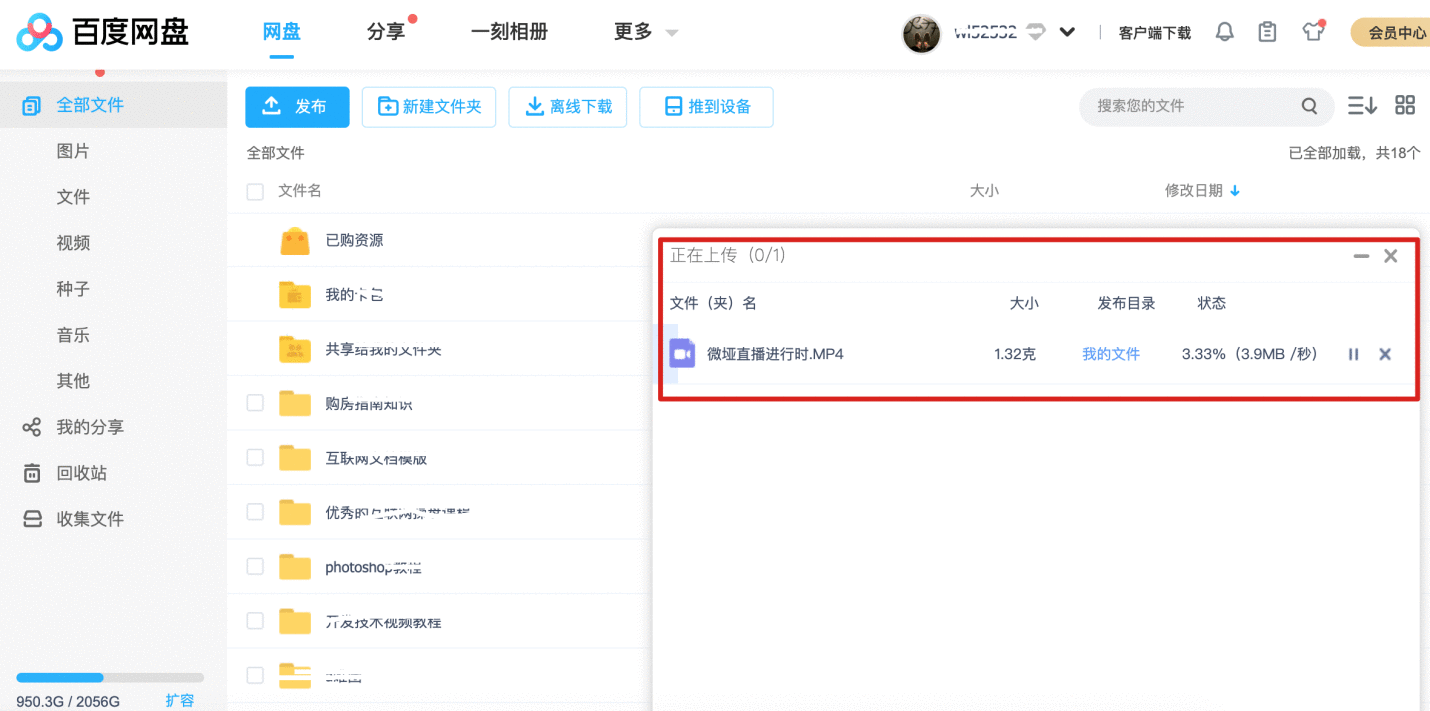The height and width of the screenshot is (711, 1430).
Task: Click the 大小 column header
Action: tap(984, 190)
